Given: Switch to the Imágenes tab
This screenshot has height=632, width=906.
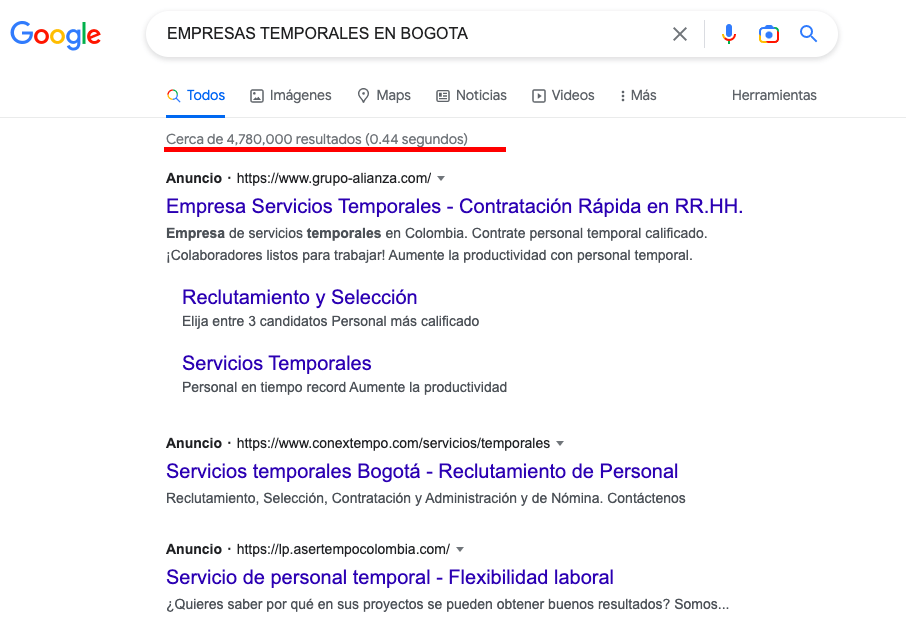Looking at the screenshot, I should tap(291, 95).
